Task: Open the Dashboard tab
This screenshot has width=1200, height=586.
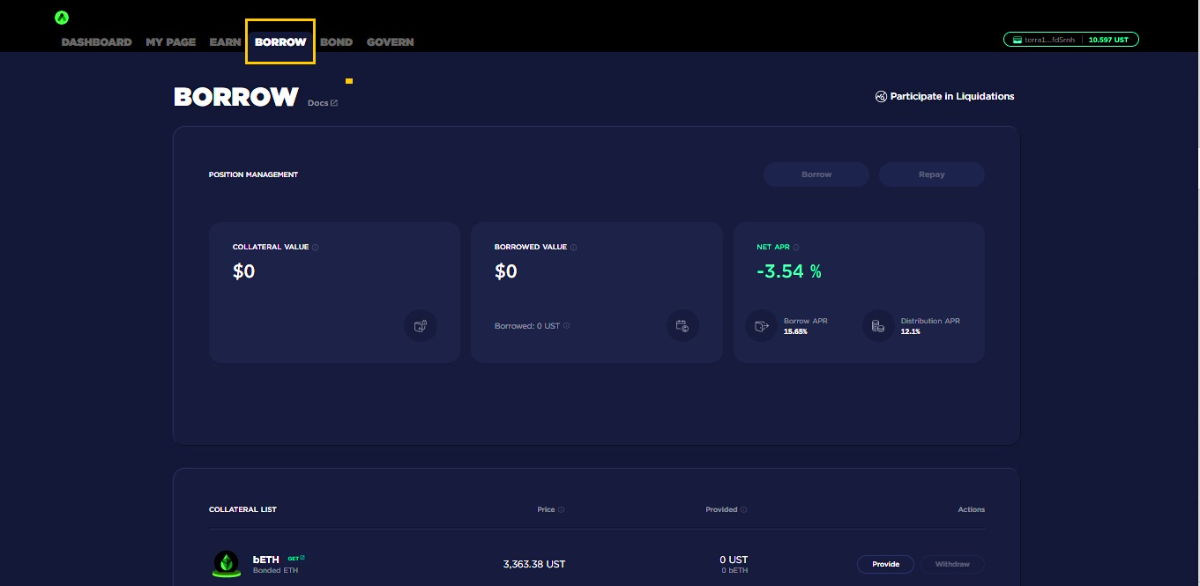Action: (x=96, y=42)
